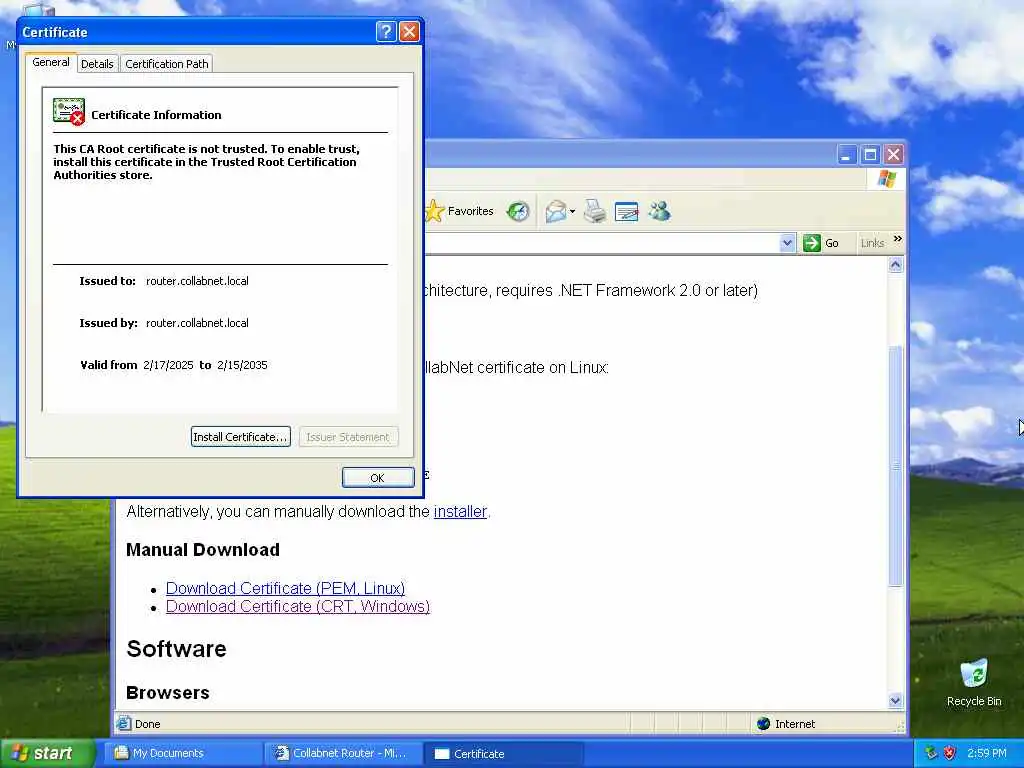Click the IE scrollbar up arrow
Viewport: 1024px width, 768px height.
coord(895,264)
